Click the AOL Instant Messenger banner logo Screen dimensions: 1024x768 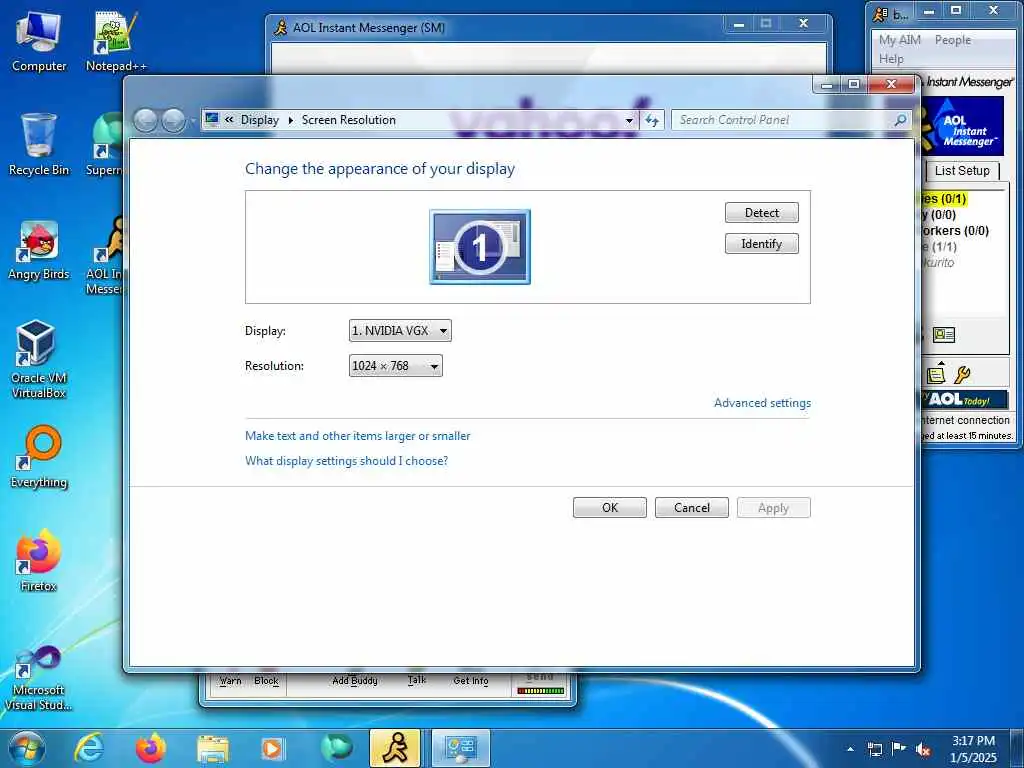[x=964, y=127]
